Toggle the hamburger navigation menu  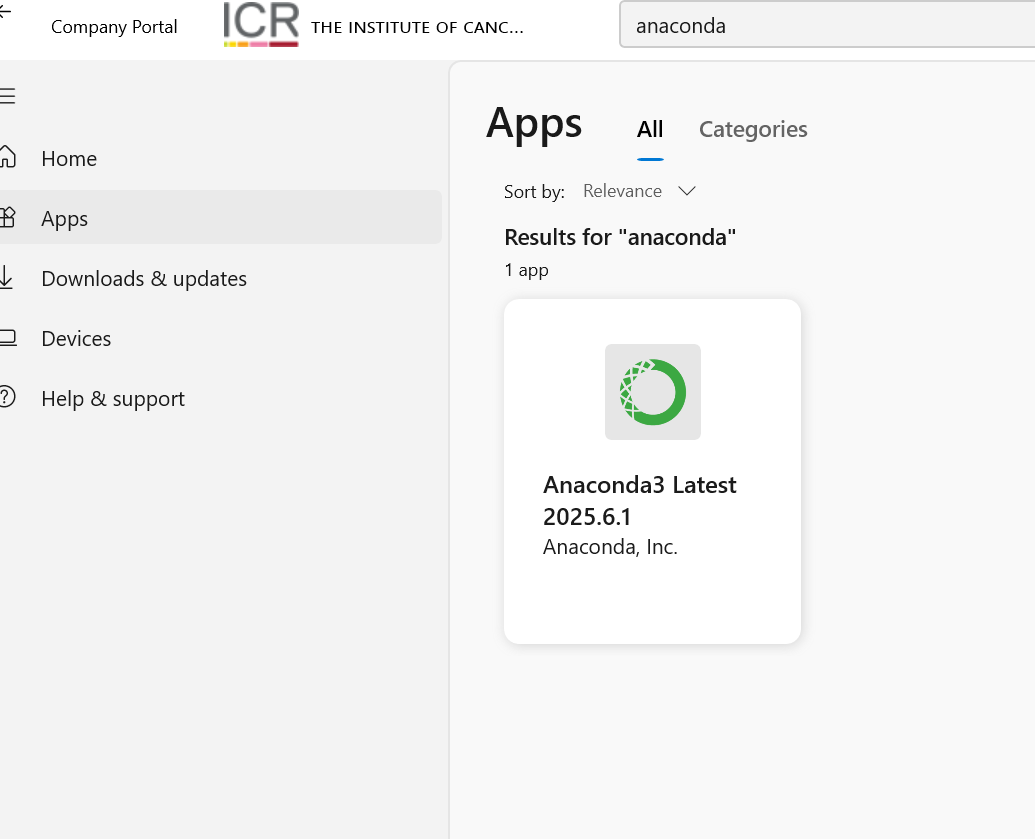pos(7,96)
